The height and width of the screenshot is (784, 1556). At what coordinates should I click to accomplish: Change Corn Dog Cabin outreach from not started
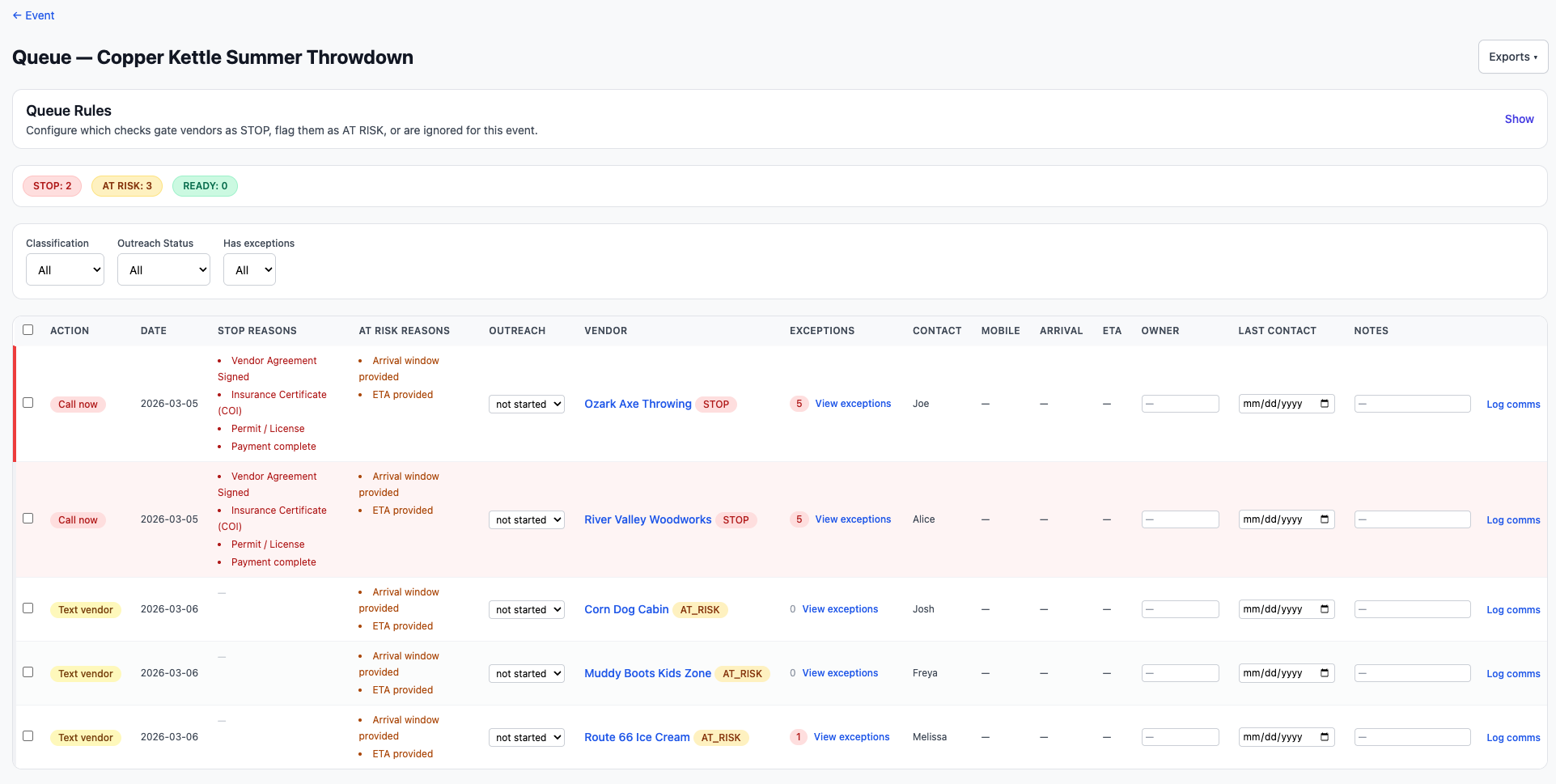click(x=526, y=609)
